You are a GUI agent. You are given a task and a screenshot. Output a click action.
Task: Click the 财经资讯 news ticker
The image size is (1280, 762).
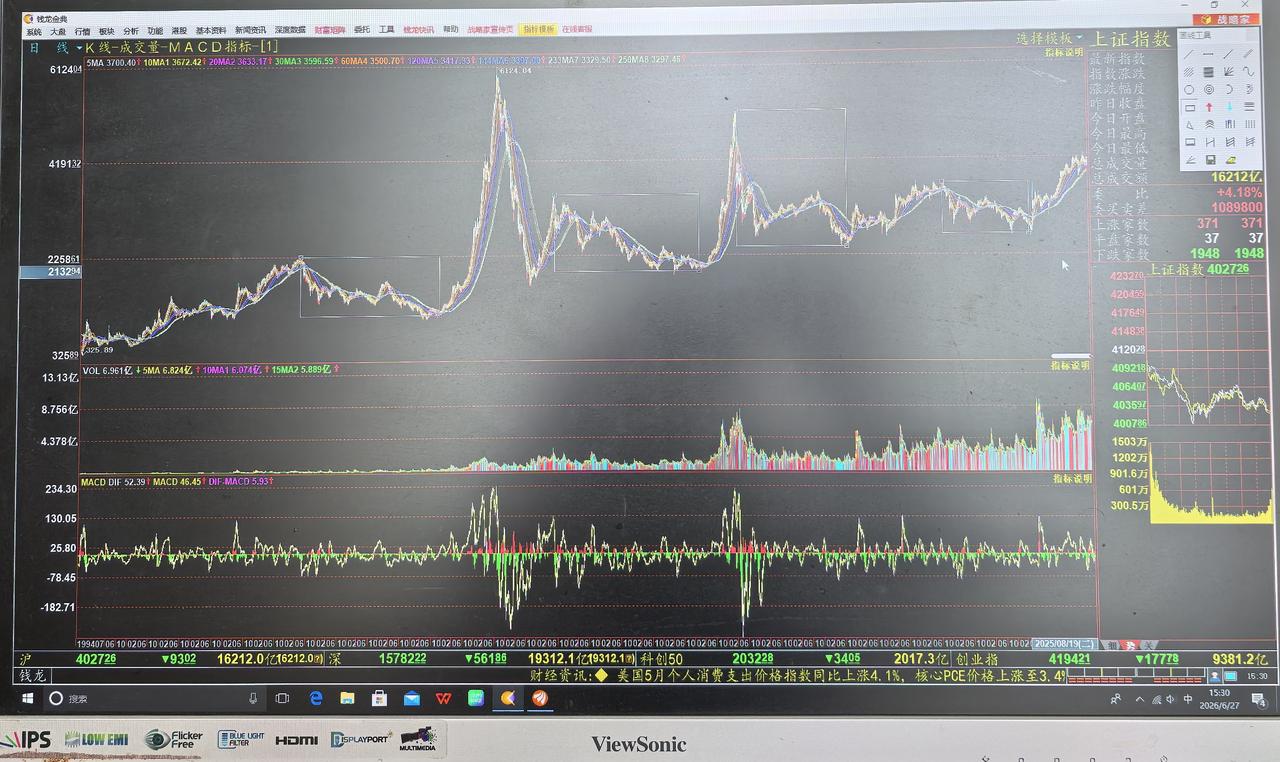click(797, 675)
